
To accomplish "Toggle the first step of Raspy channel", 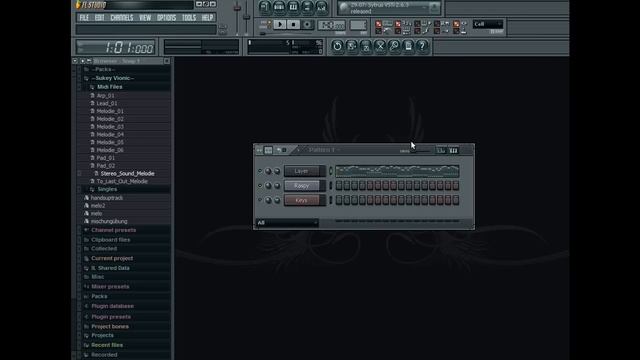I will [x=339, y=186].
